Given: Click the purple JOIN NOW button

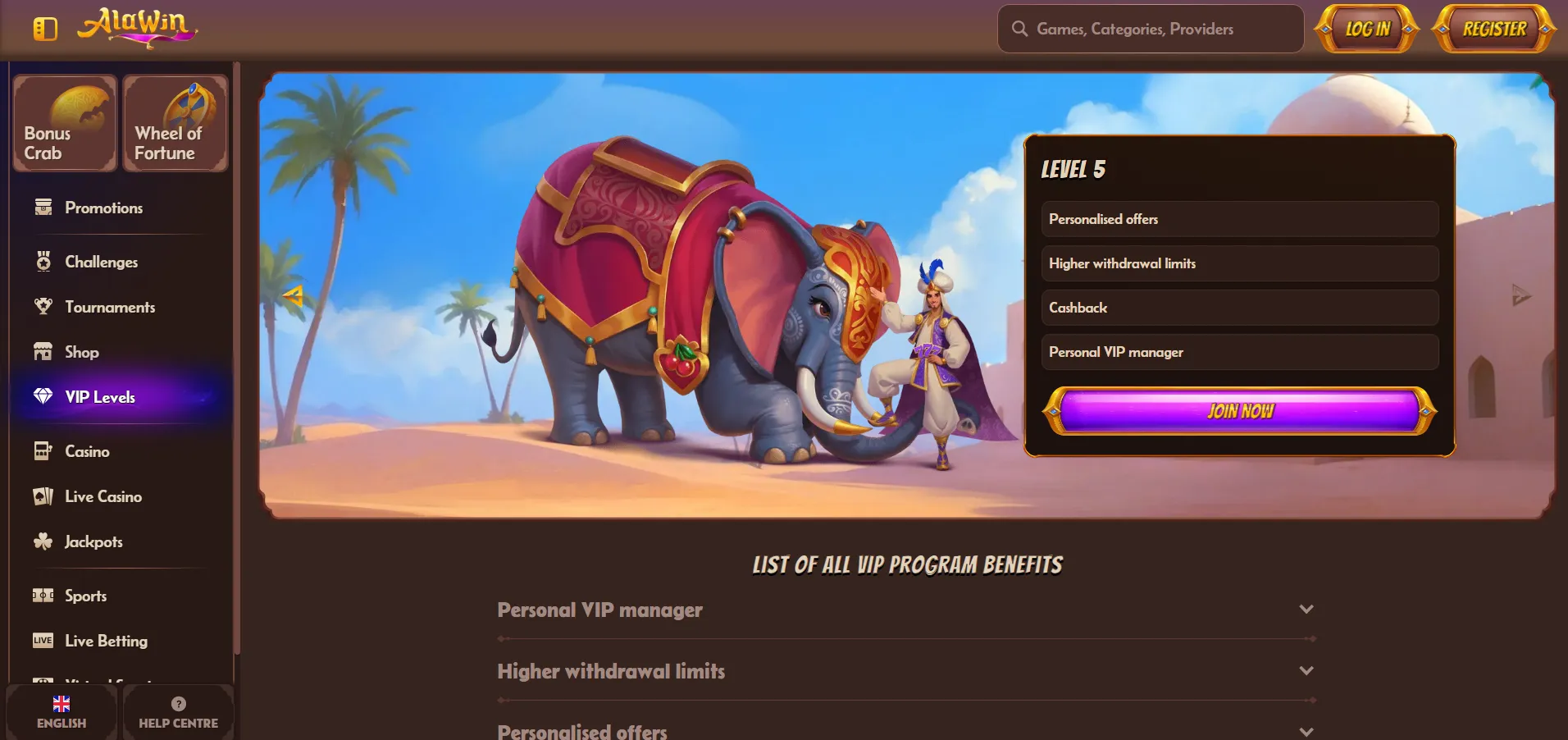Looking at the screenshot, I should click(1240, 411).
